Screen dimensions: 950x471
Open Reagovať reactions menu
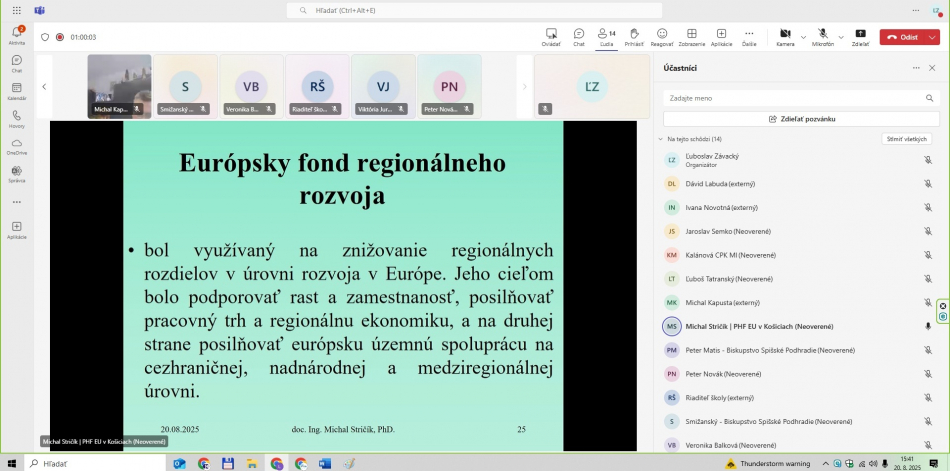662,37
